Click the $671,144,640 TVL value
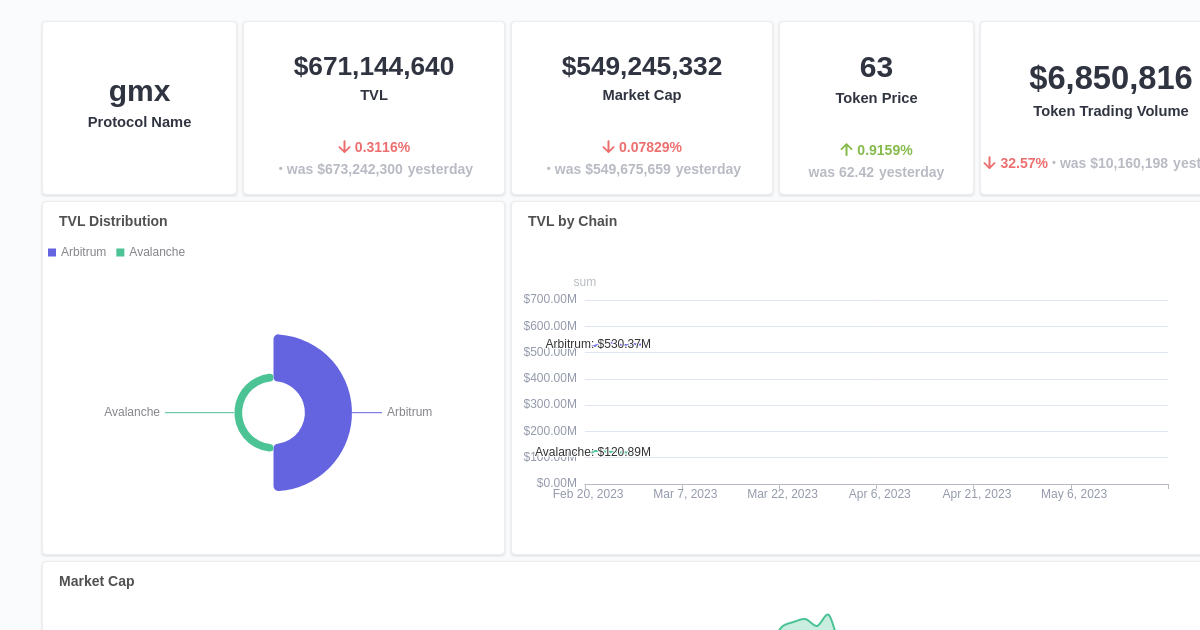The width and height of the screenshot is (1200, 630). tap(373, 66)
